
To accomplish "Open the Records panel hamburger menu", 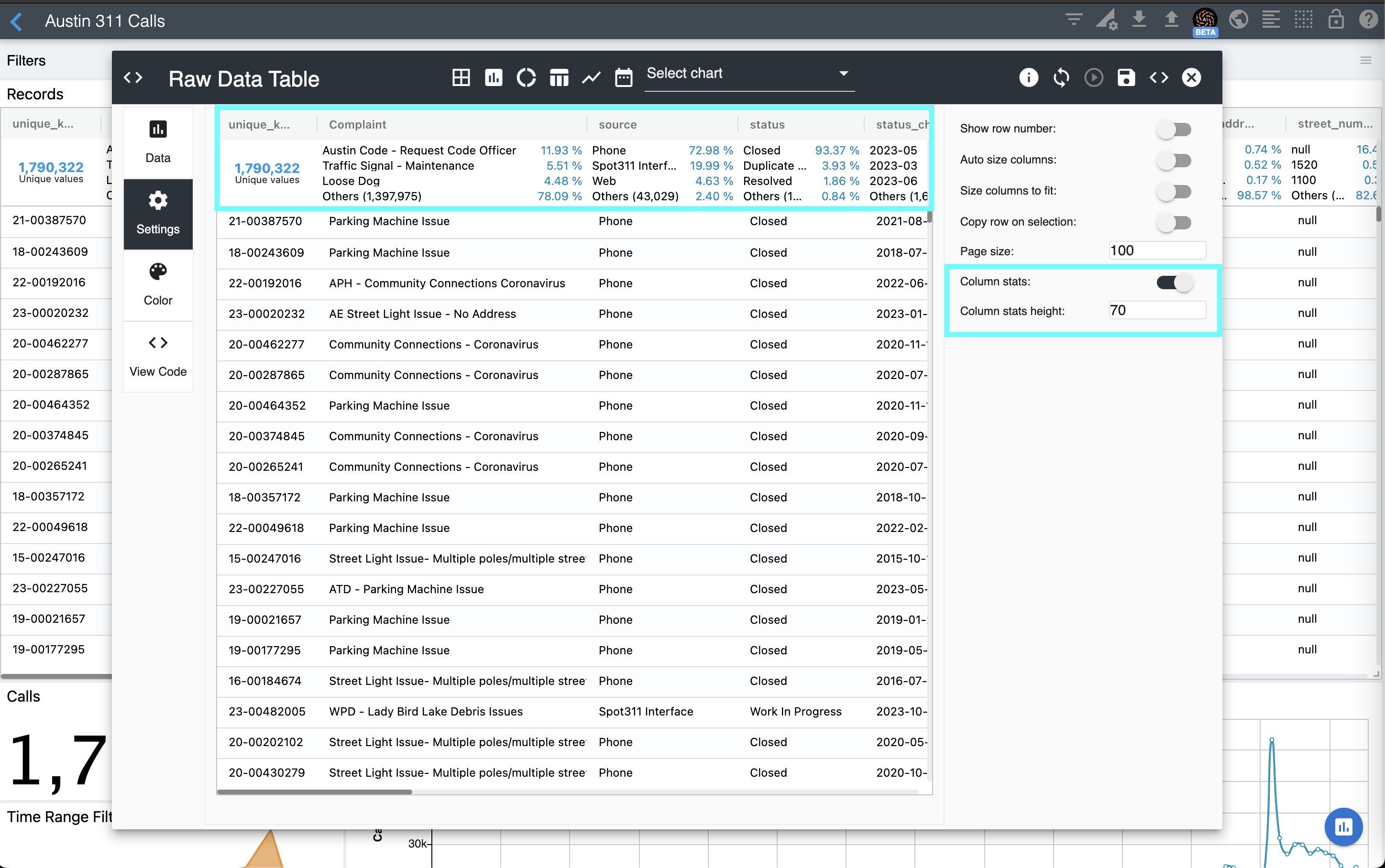I will [1365, 61].
